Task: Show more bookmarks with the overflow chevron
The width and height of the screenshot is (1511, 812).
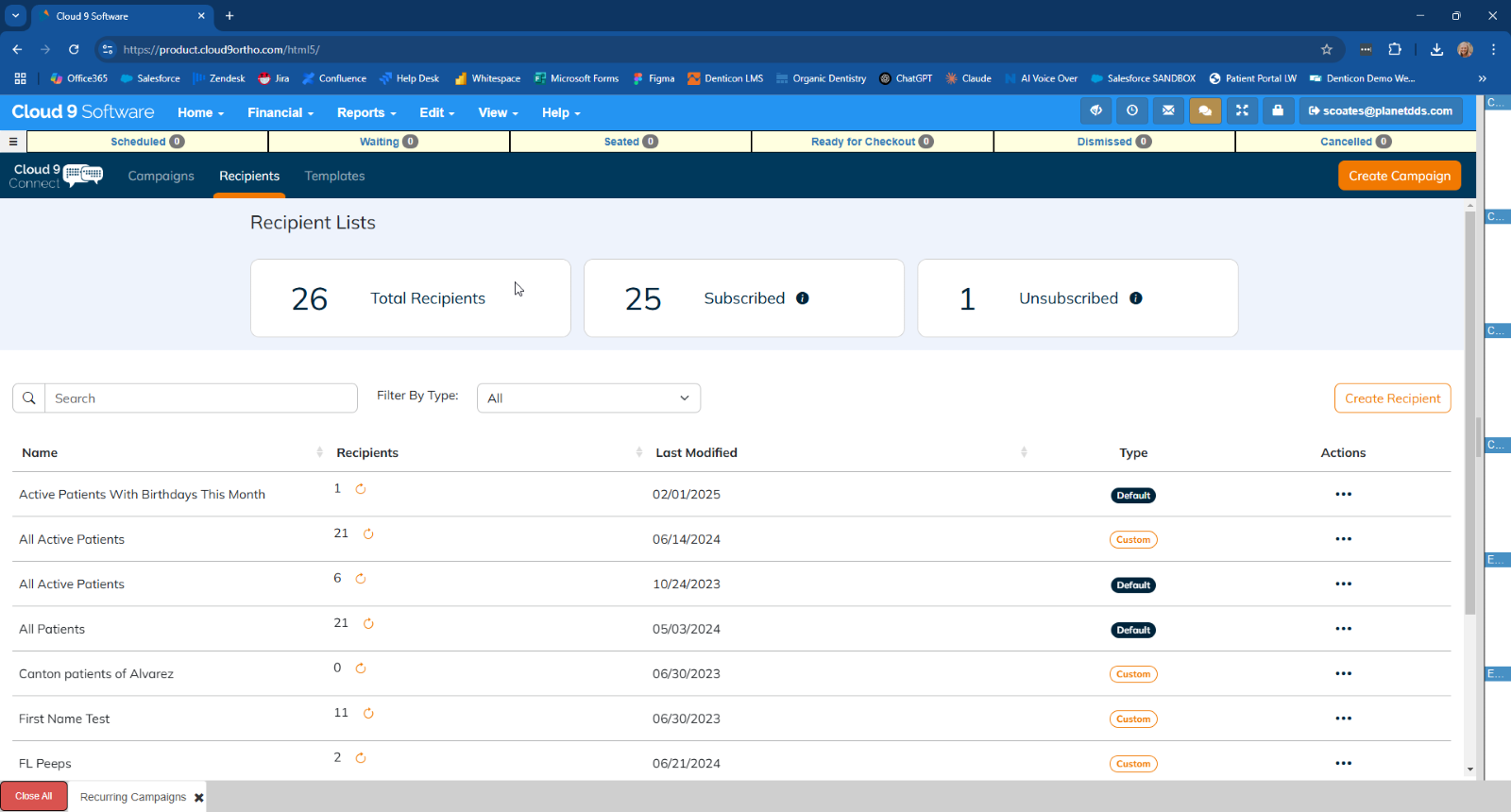Action: 1482,78
